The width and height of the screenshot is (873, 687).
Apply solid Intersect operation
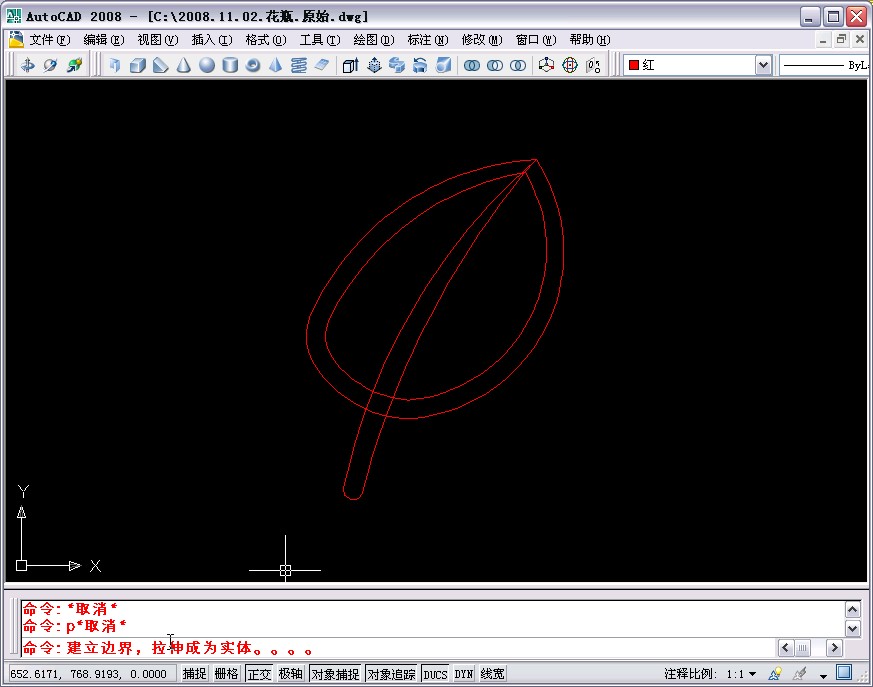pos(518,65)
